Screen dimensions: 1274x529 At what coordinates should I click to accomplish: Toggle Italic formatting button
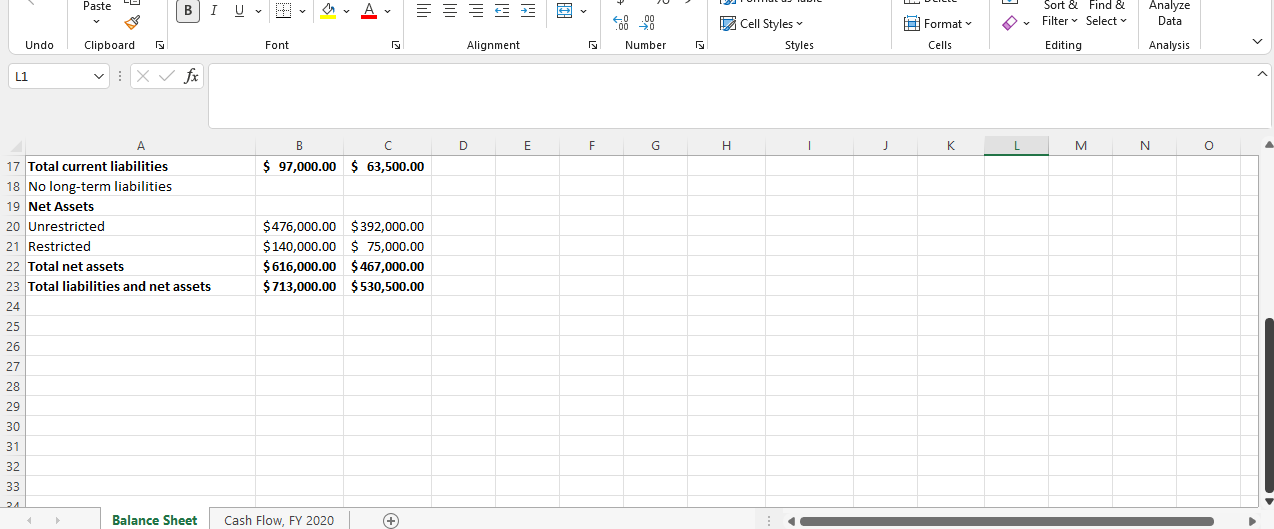213,11
